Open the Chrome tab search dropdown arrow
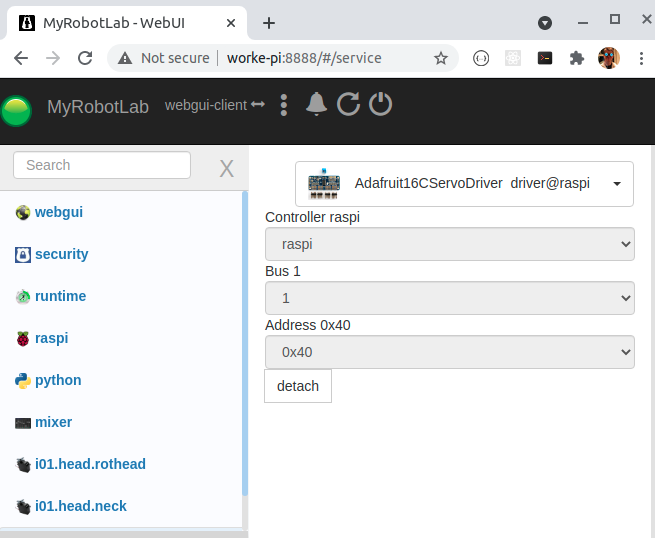 click(545, 23)
